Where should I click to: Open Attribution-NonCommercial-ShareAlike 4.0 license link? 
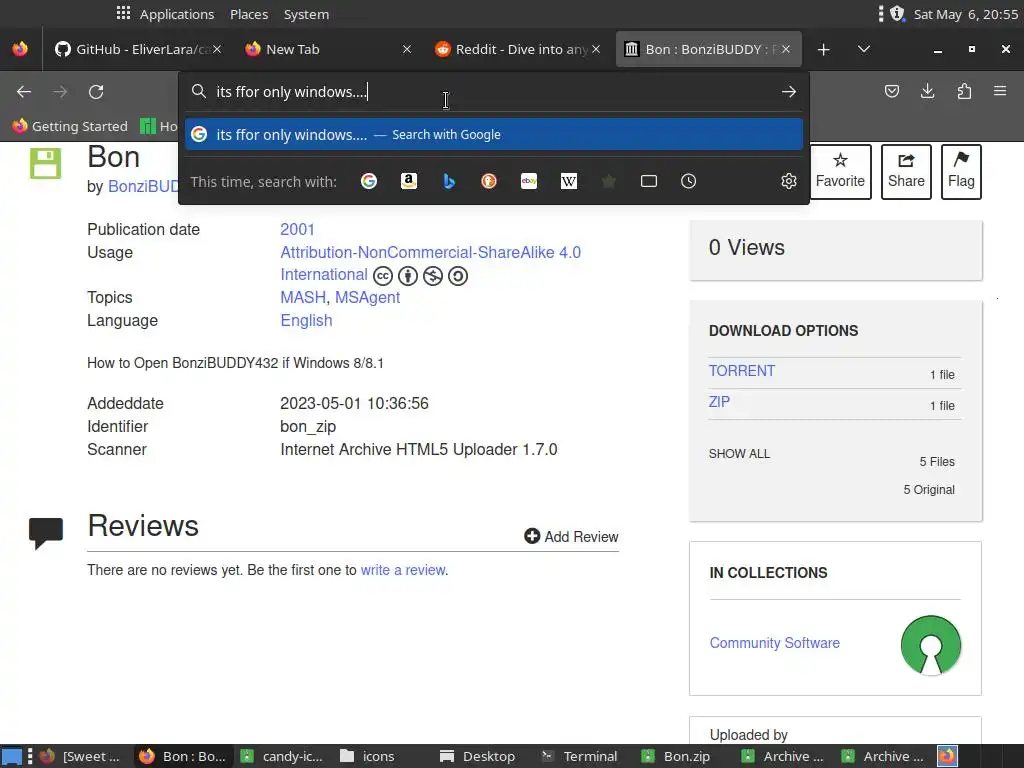click(x=430, y=263)
